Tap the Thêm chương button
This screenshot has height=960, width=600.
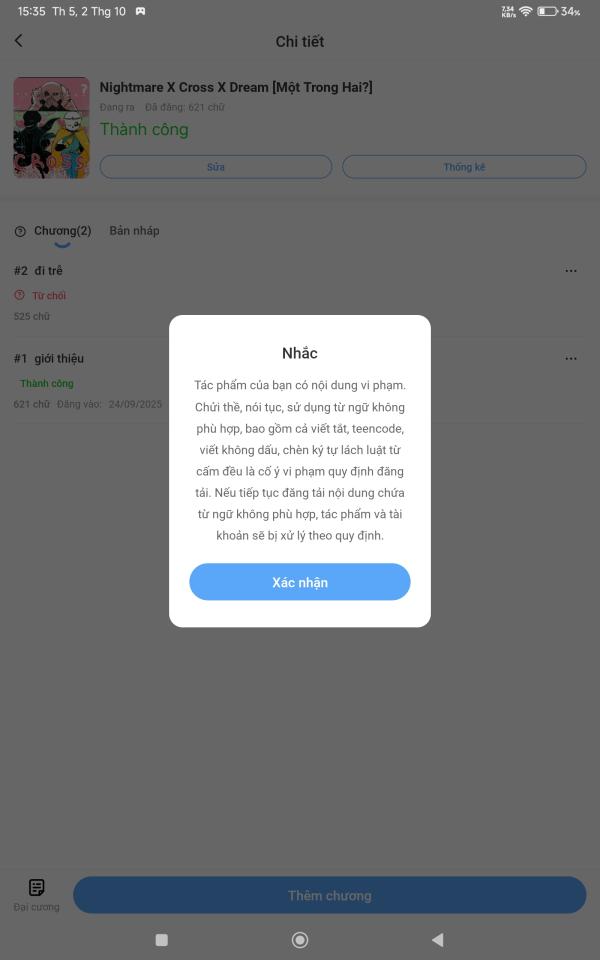pos(329,895)
